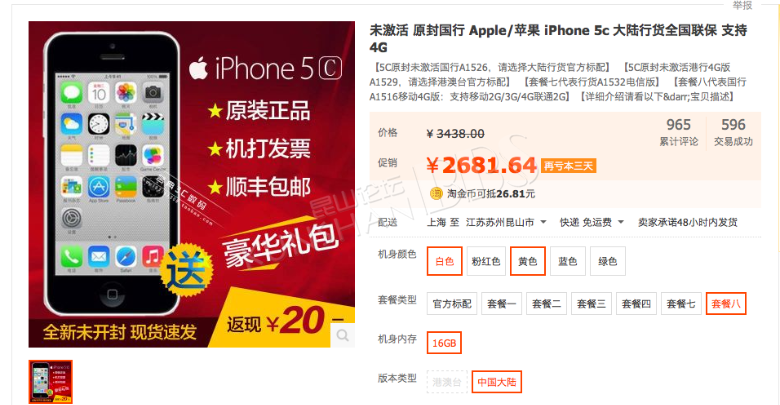Expand the 快递 免运费 shipping dropdown
The image size is (780, 405).
(x=592, y=222)
